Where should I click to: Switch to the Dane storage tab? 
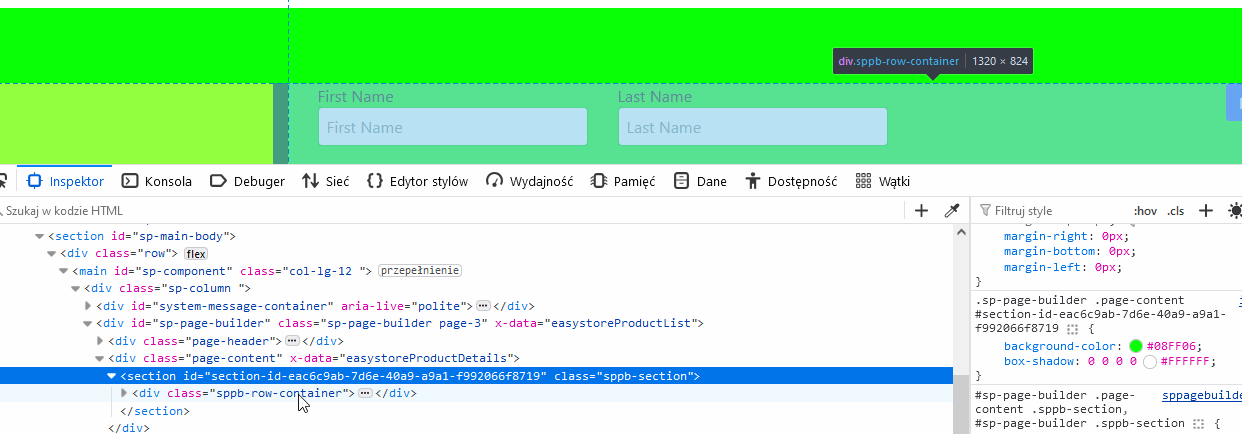click(700, 181)
